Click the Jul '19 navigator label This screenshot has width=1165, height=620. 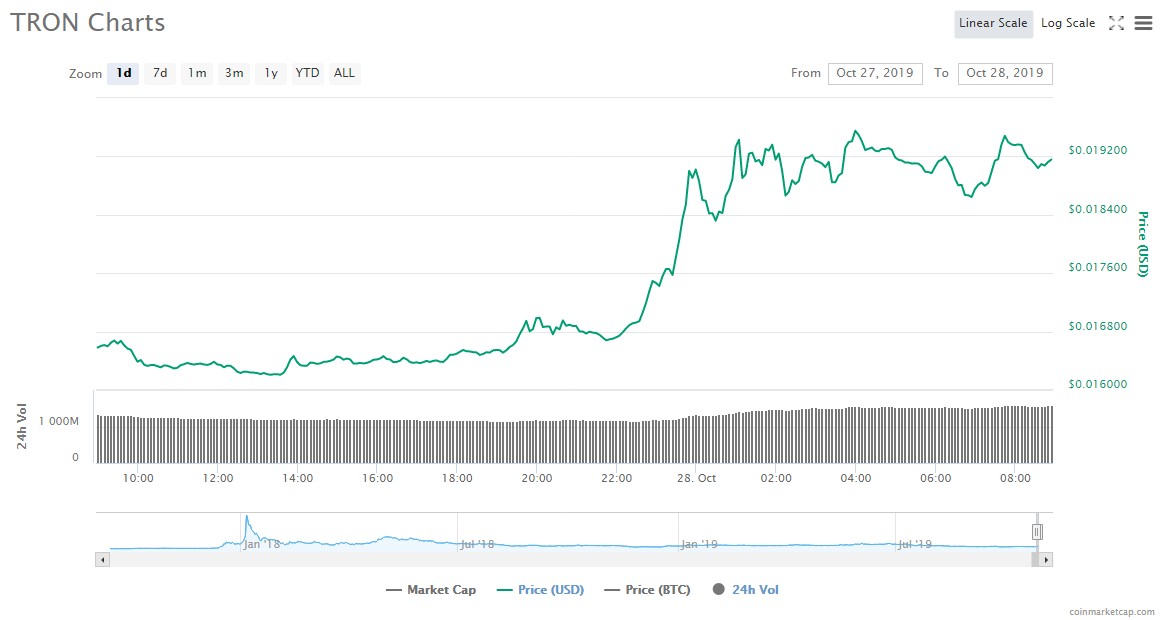click(915, 544)
